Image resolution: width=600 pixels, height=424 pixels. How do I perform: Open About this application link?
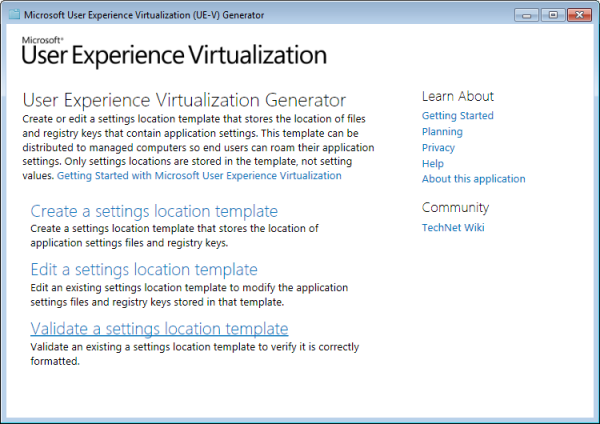click(x=473, y=179)
